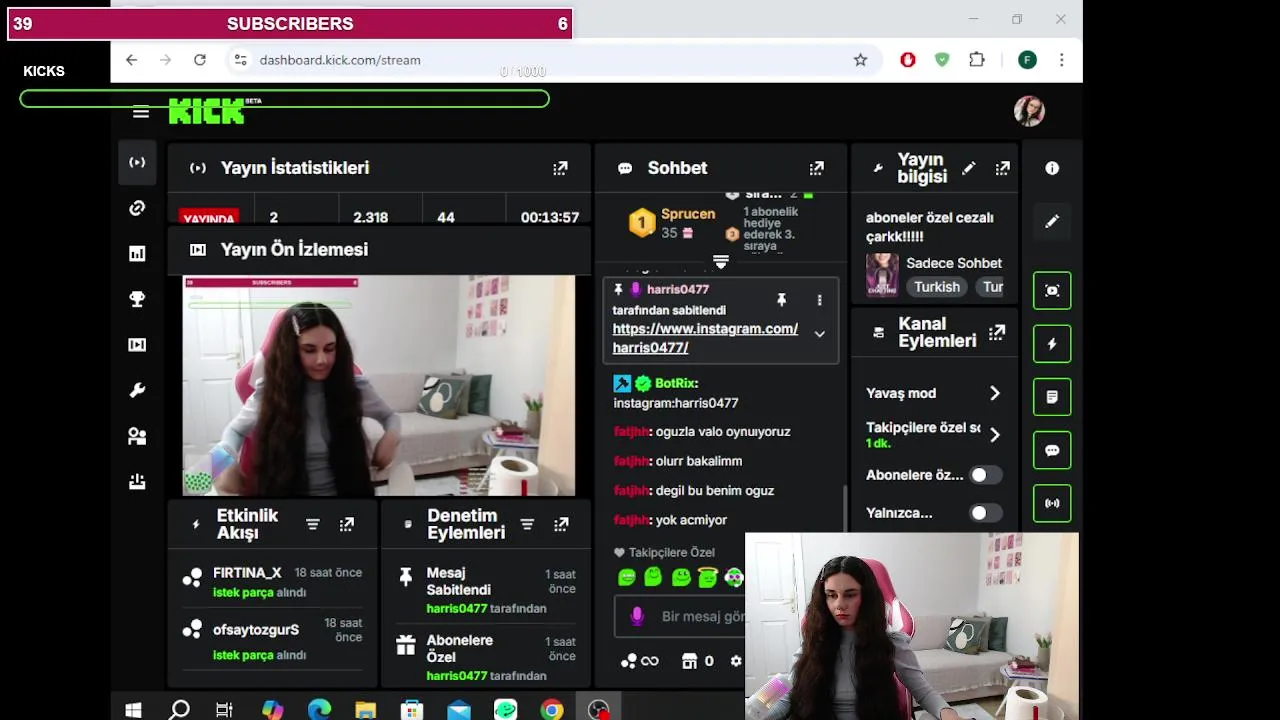Screen dimensions: 1280x720
Task: Open File Explorer from the taskbar
Action: click(365, 710)
